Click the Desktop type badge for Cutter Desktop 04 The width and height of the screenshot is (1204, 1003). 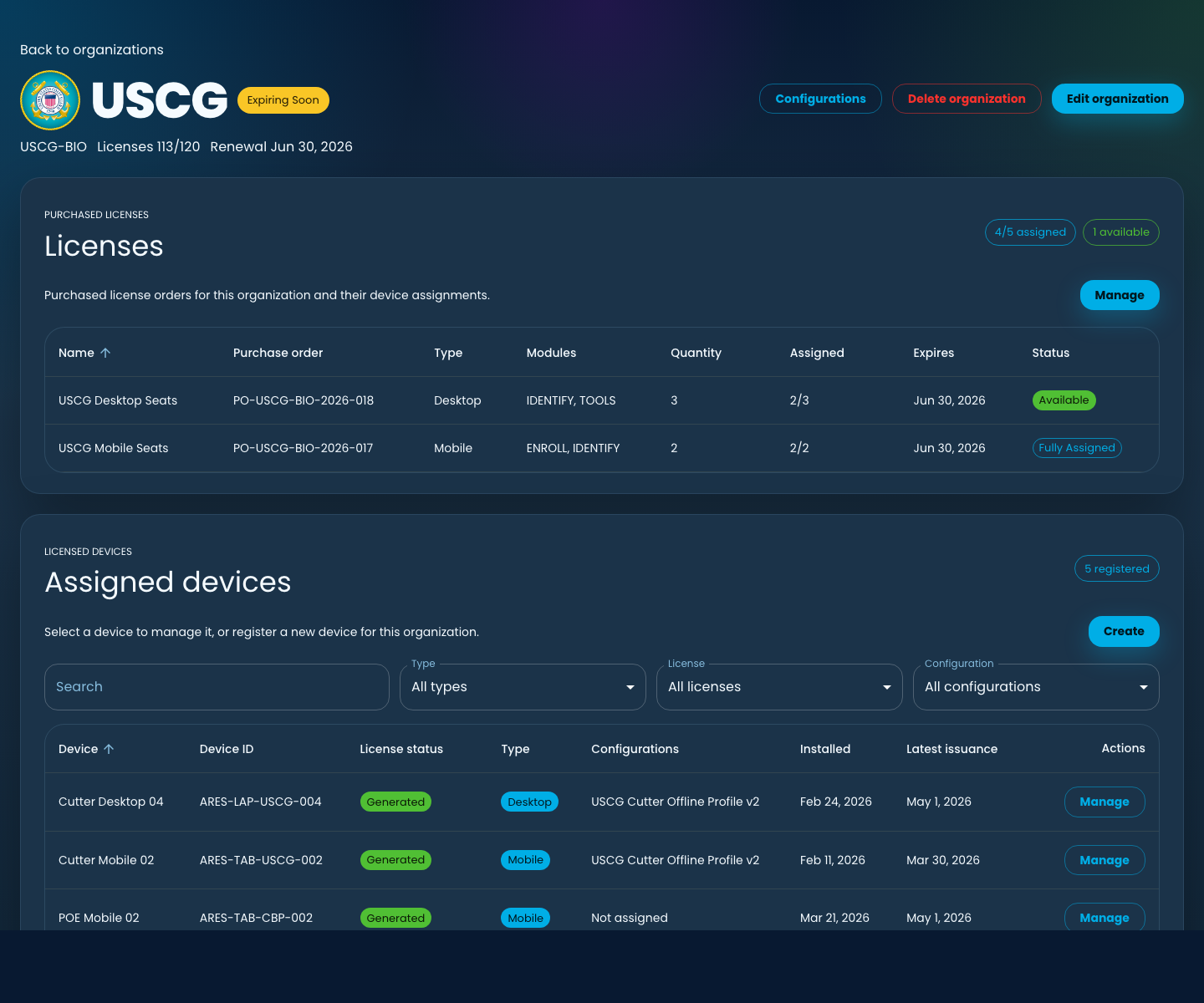(x=529, y=802)
